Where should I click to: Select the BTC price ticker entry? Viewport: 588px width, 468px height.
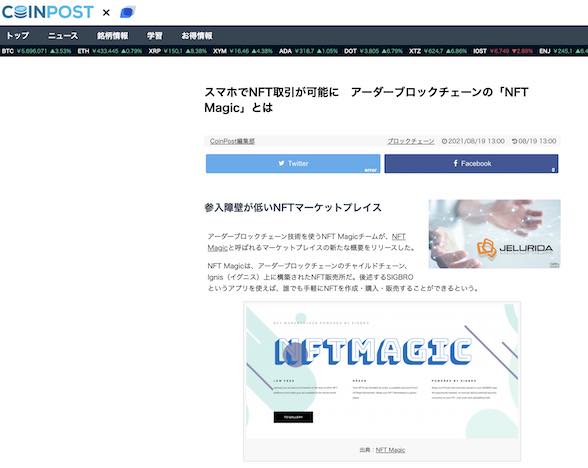(x=36, y=51)
